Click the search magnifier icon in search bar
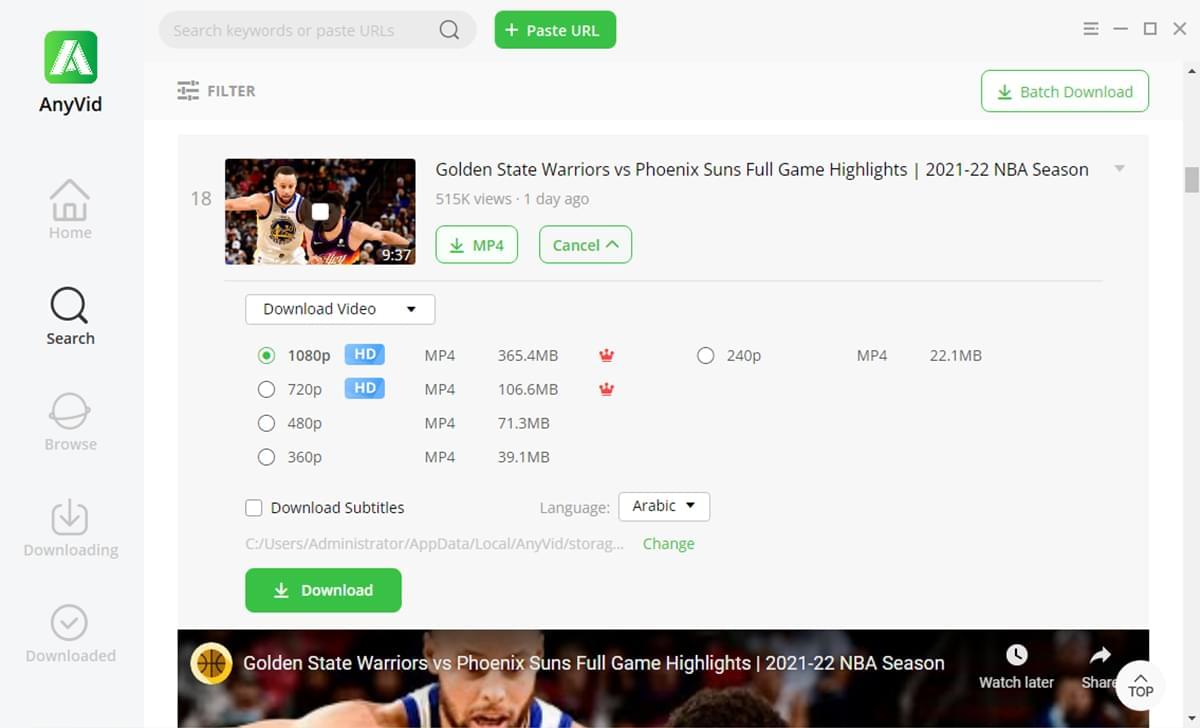This screenshot has height=728, width=1200. pyautogui.click(x=449, y=30)
